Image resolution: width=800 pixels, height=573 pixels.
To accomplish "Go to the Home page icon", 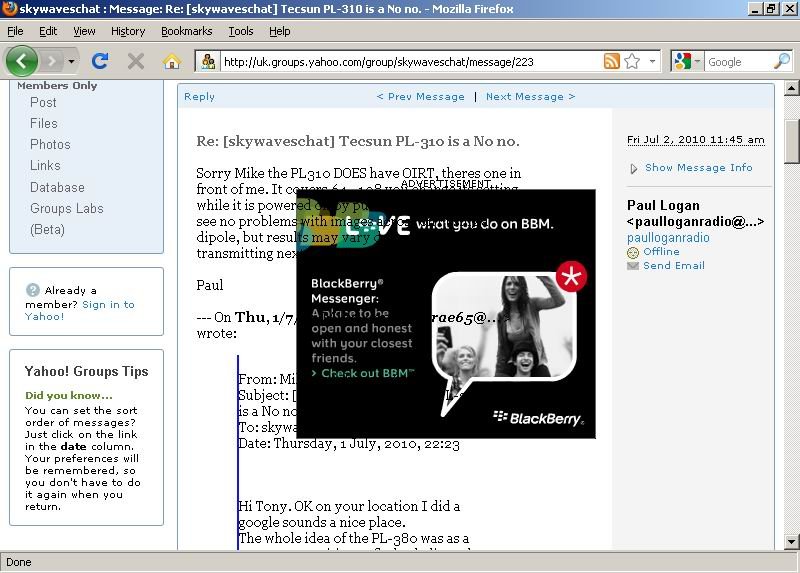I will [x=172, y=62].
